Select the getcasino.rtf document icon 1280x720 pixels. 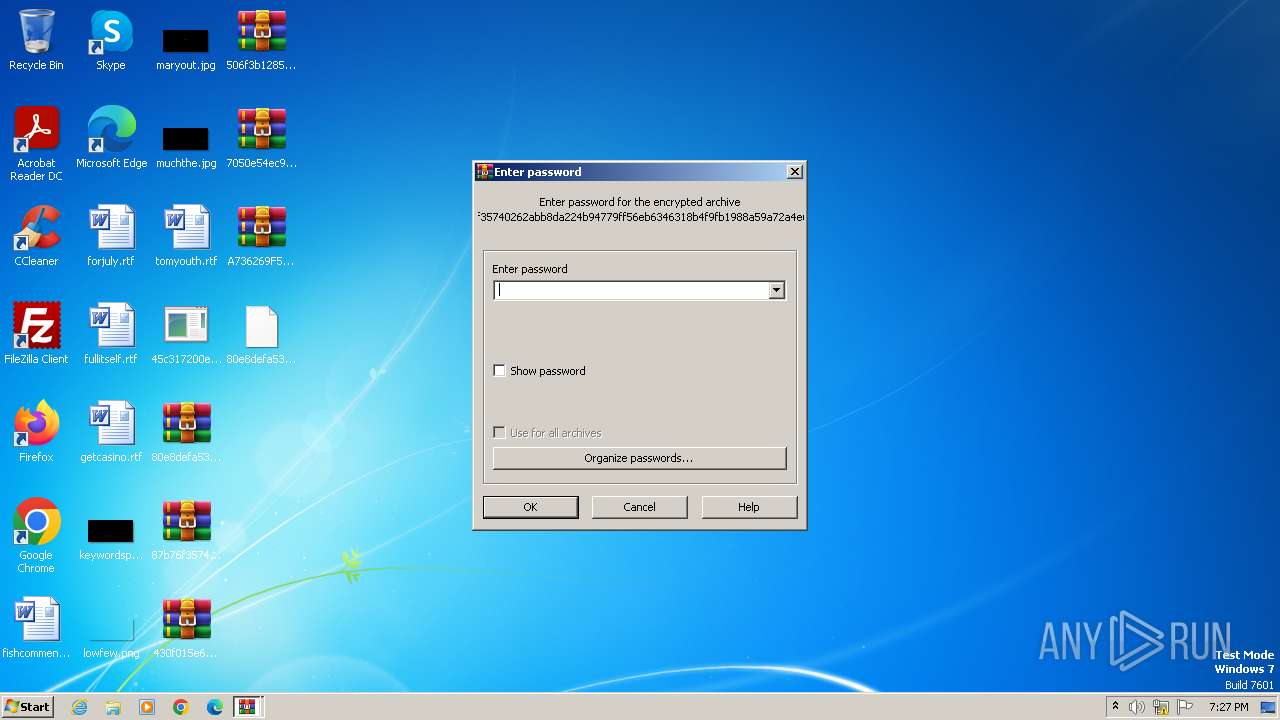[111, 432]
